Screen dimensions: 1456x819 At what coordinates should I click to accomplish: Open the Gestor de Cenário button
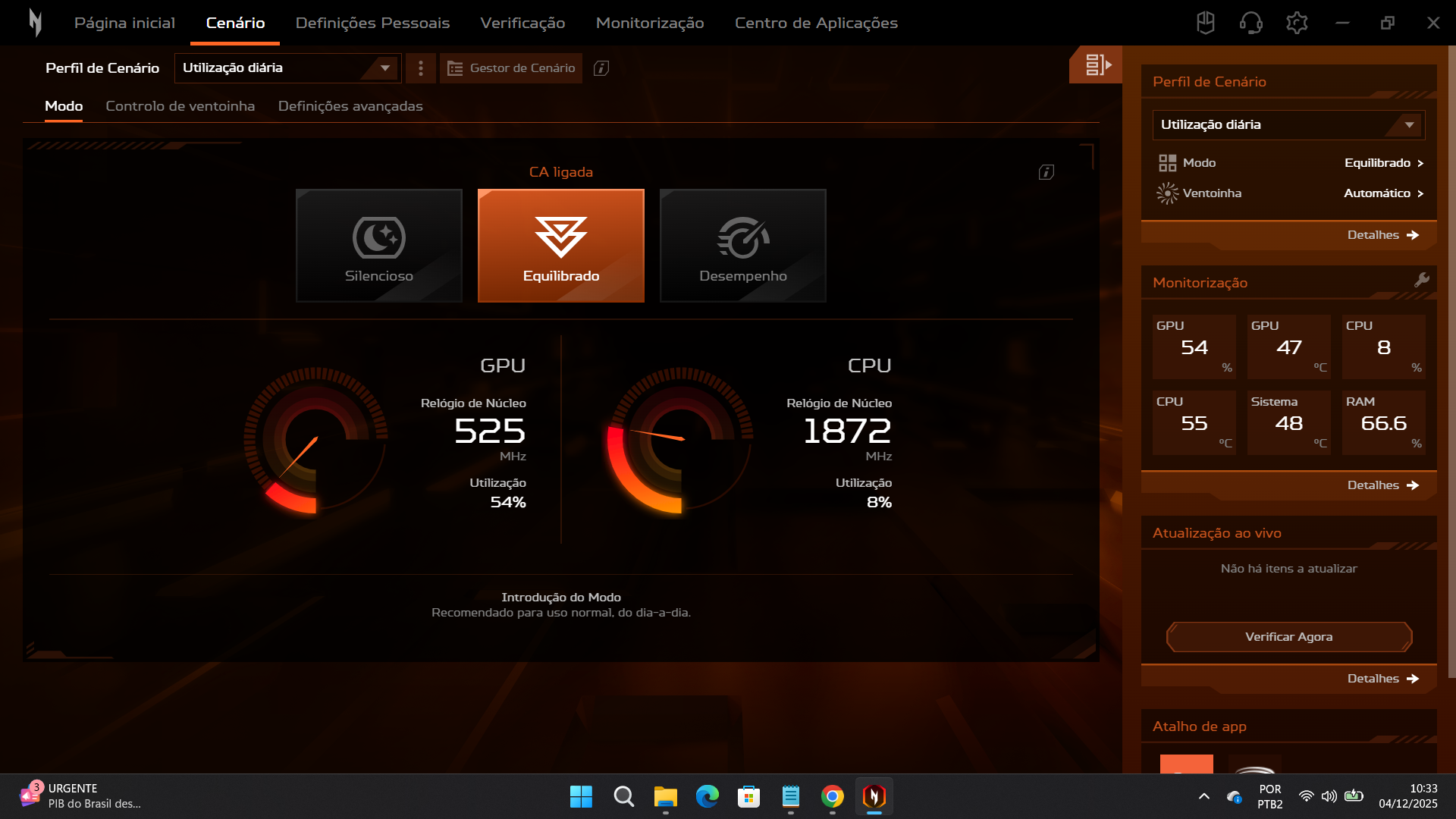pos(511,68)
